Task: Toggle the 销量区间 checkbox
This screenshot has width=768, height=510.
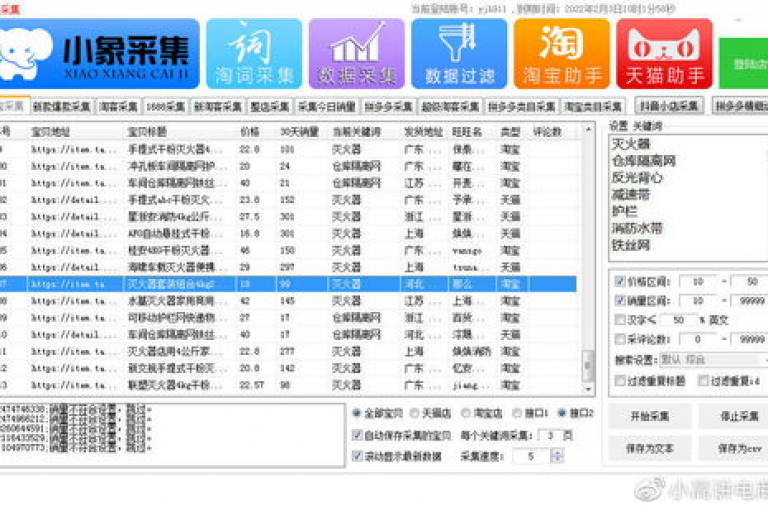Action: 620,300
